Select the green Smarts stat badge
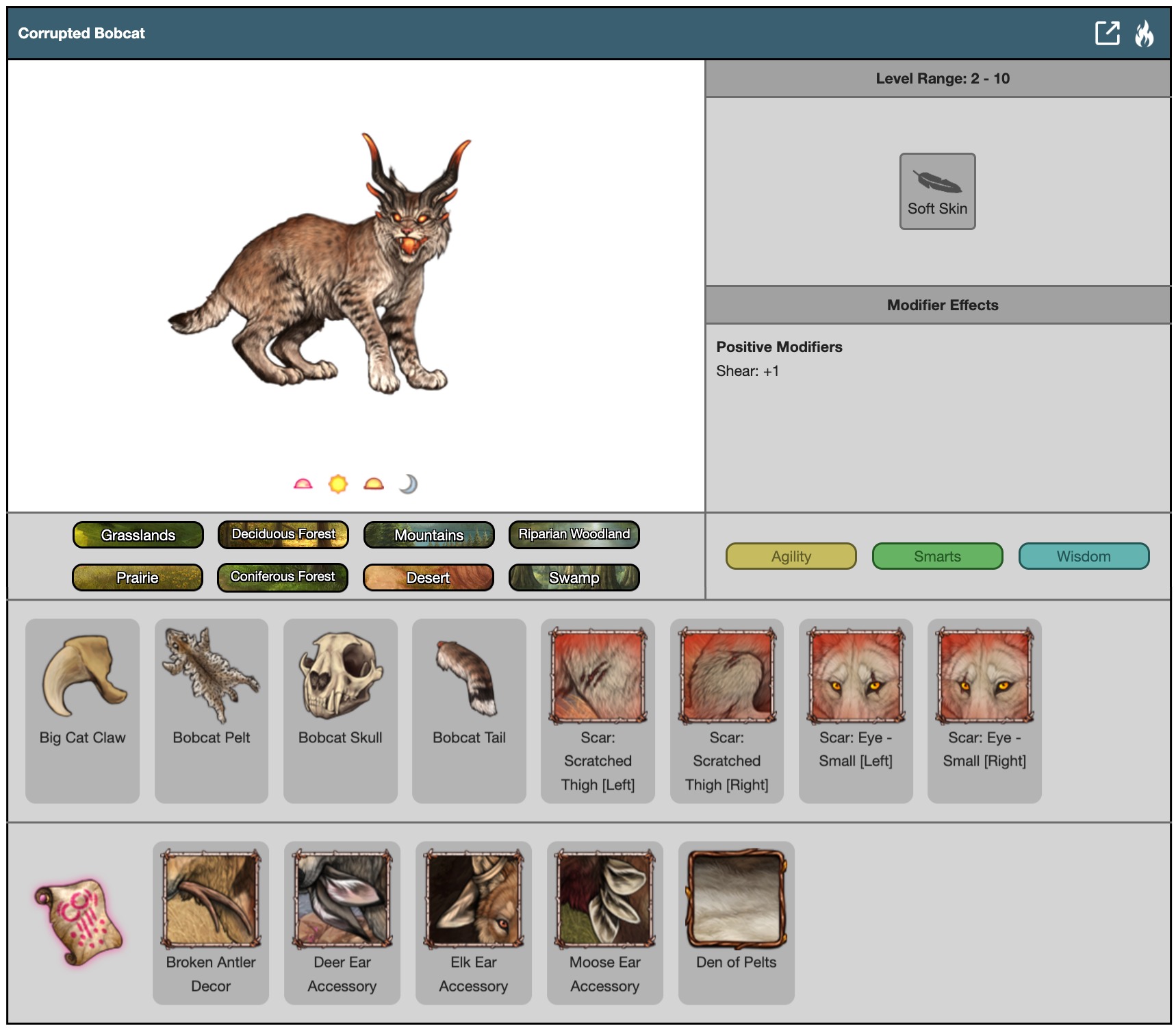 [x=937, y=556]
